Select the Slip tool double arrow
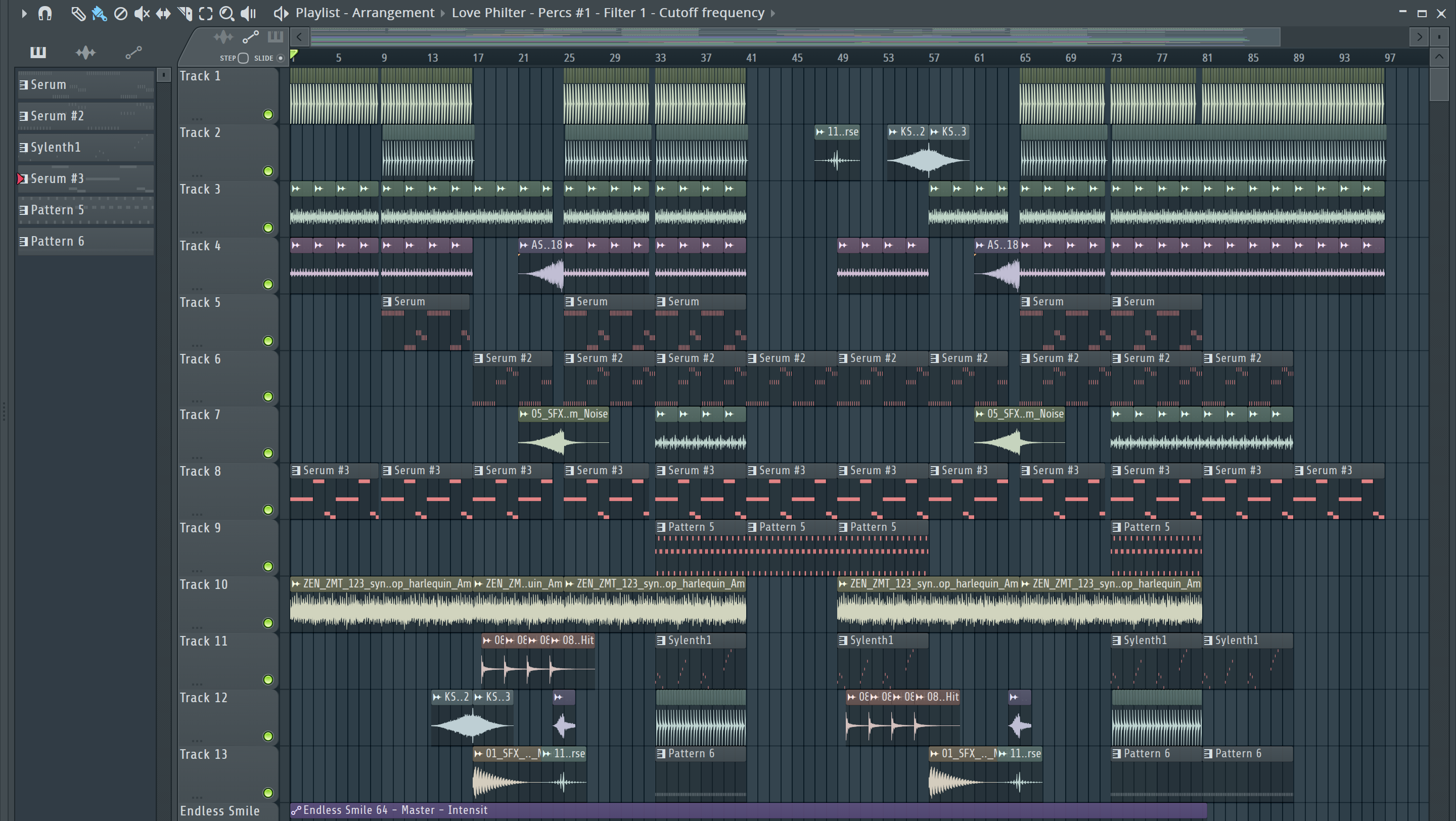This screenshot has width=1456, height=821. point(163,13)
